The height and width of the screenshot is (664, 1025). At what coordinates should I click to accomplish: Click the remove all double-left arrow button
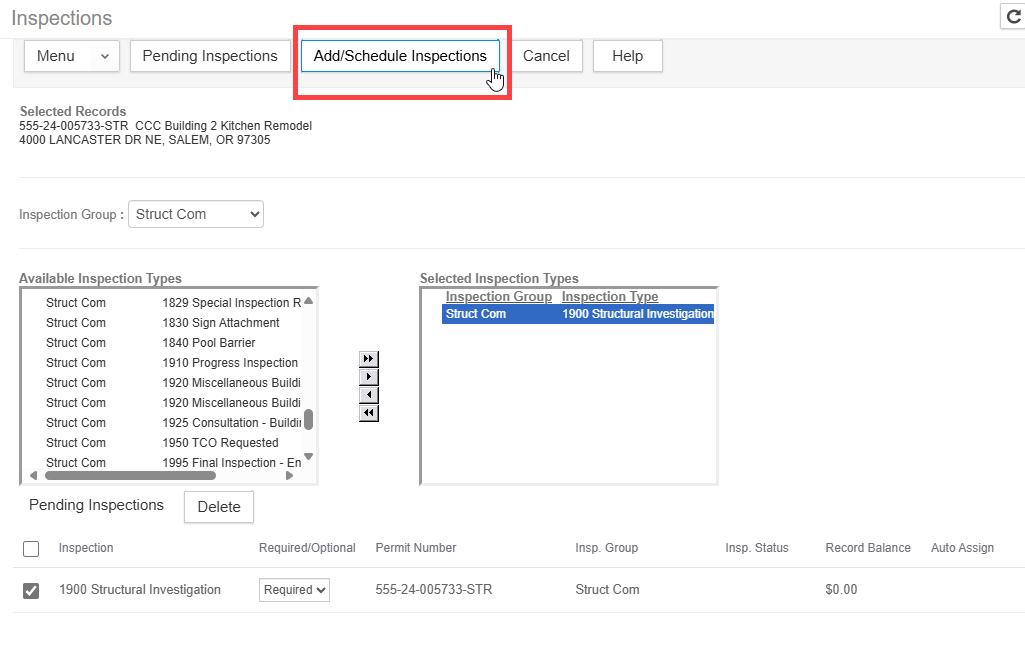368,413
